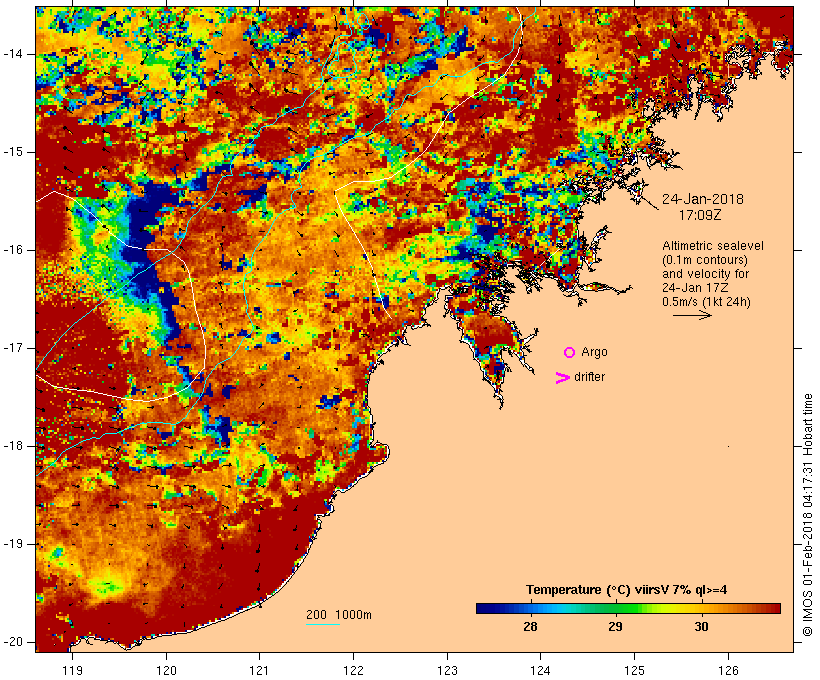Click latitude axis label -18
The image size is (820, 680).
tap(13, 446)
